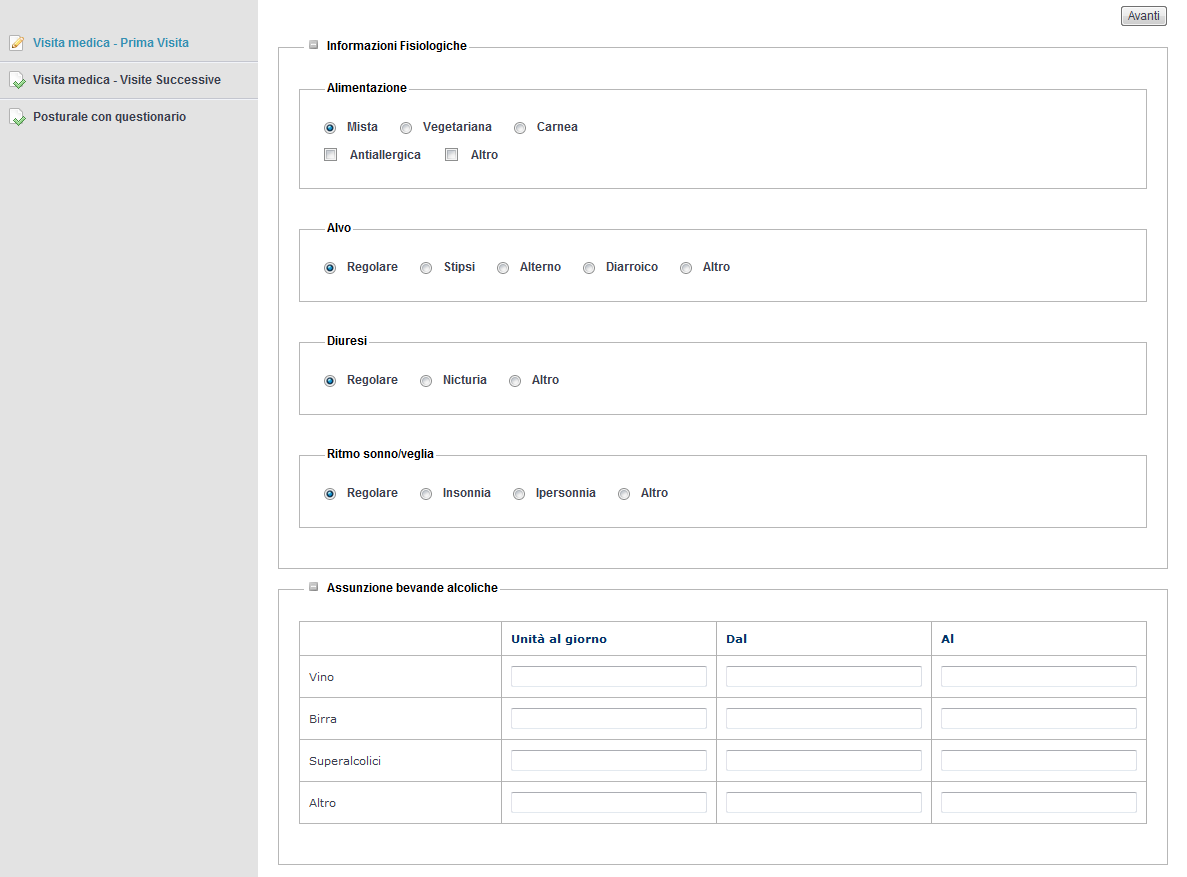This screenshot has height=877, width=1187.
Task: Select Altro under Ritmo sonno/veglia
Action: tap(624, 494)
